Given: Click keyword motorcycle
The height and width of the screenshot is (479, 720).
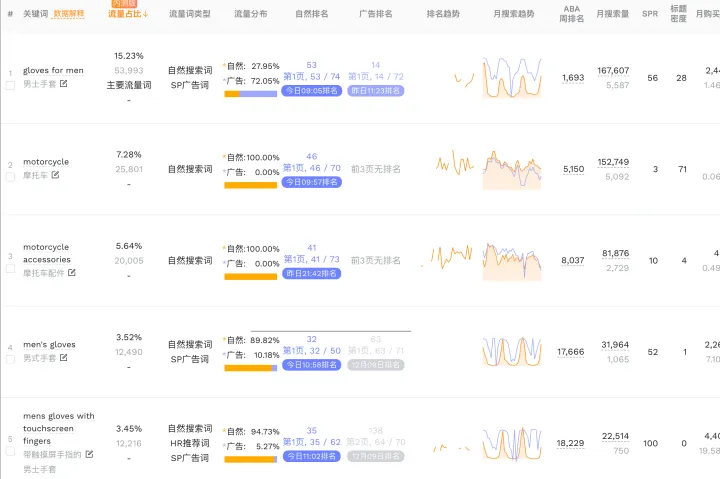Looking at the screenshot, I should click(46, 162).
